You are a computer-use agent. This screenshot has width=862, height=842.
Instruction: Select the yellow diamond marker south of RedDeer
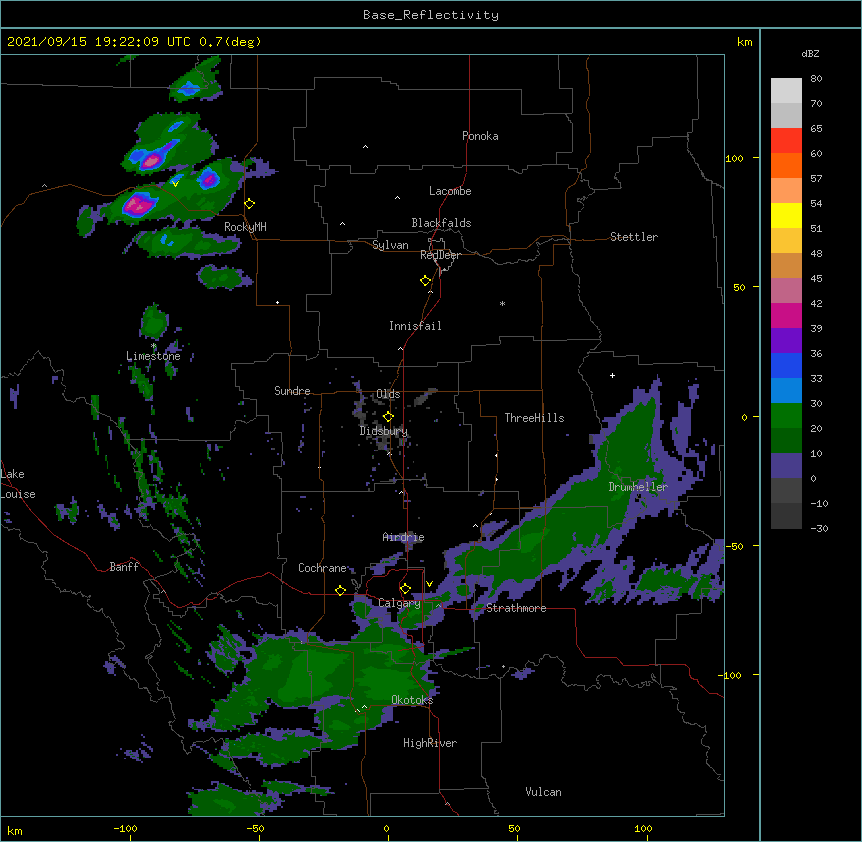click(x=426, y=281)
